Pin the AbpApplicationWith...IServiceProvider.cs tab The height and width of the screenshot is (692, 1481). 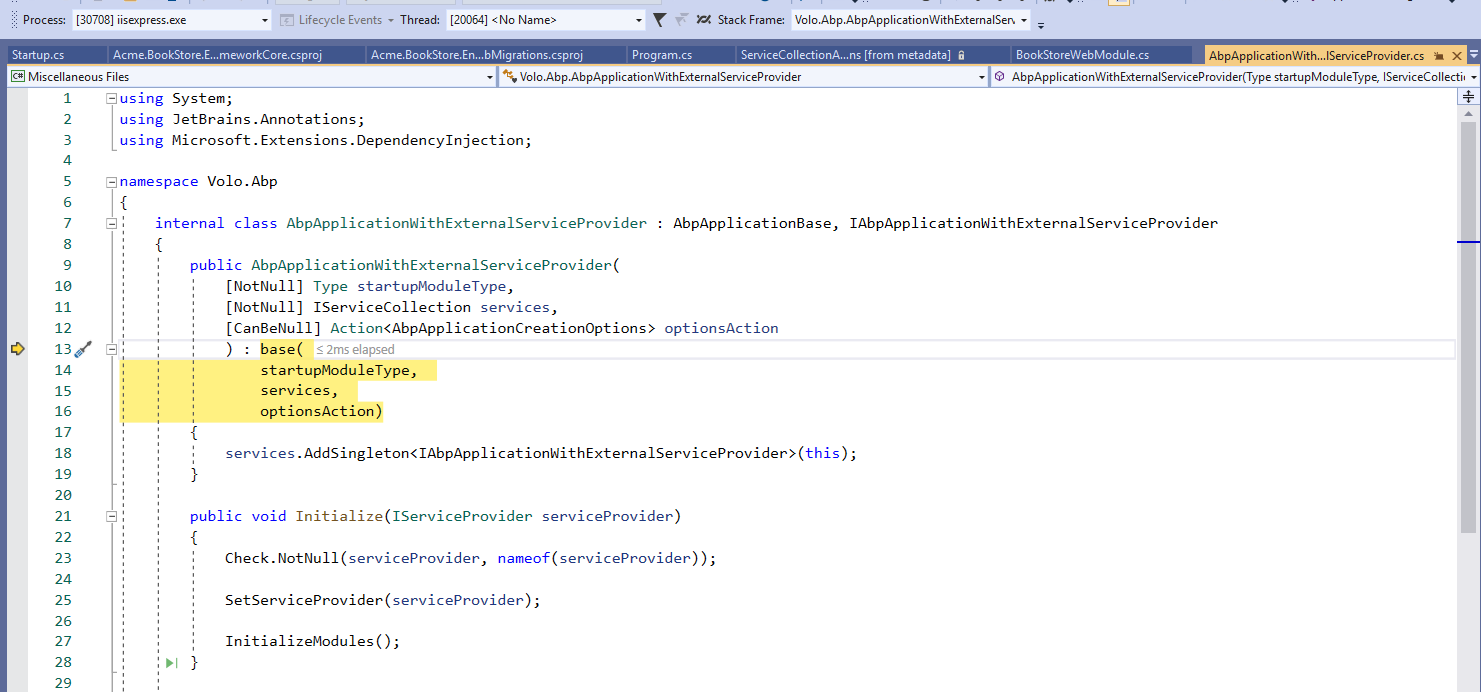[1437, 56]
